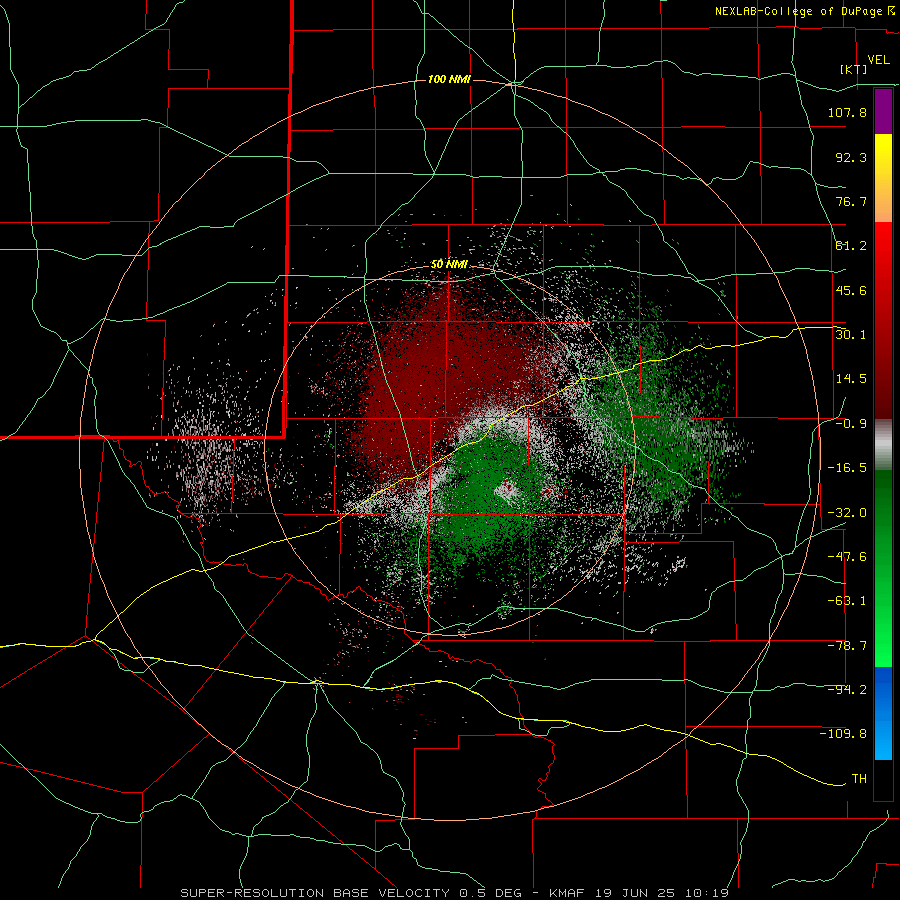Click the NEXLAB-College of DuPage label
The image size is (900, 900).
point(798,11)
